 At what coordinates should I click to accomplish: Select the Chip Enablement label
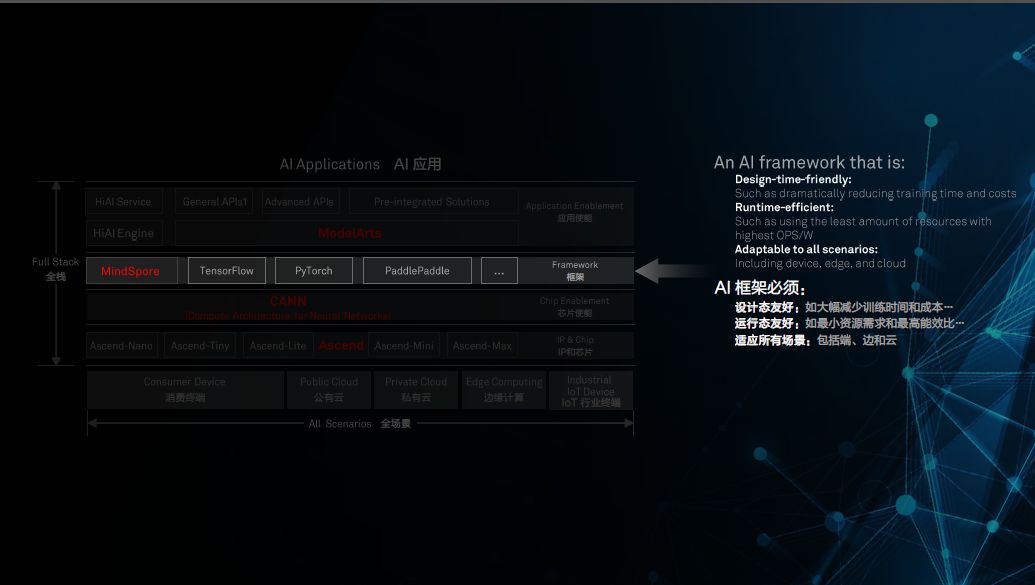coord(574,306)
